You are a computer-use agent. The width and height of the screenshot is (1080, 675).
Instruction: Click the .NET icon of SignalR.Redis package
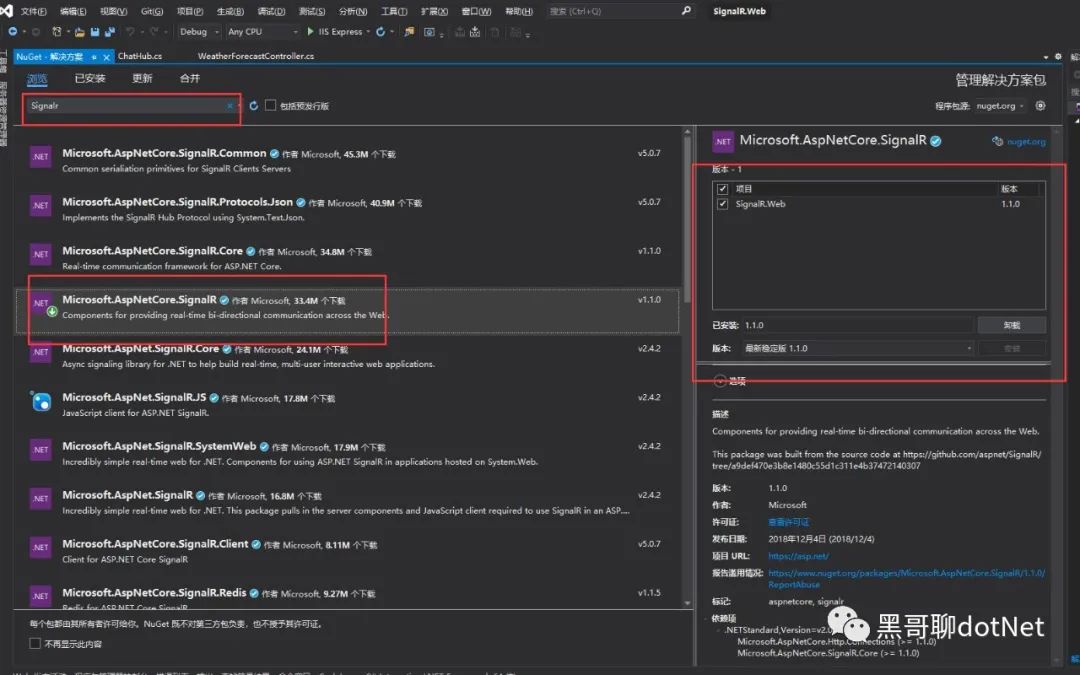point(41,596)
